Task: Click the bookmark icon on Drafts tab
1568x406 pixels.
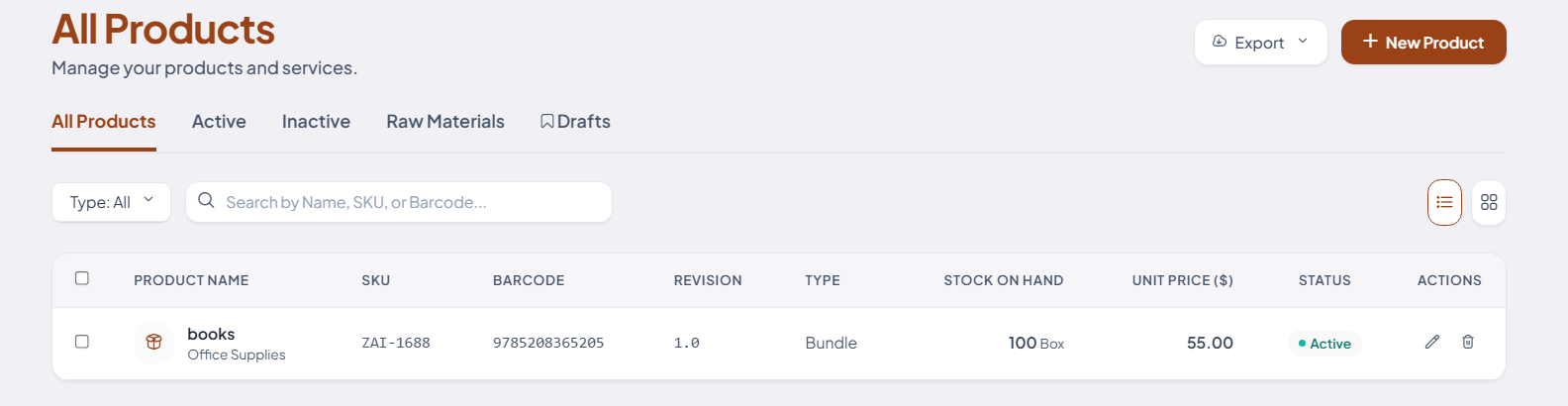Action: (546, 122)
